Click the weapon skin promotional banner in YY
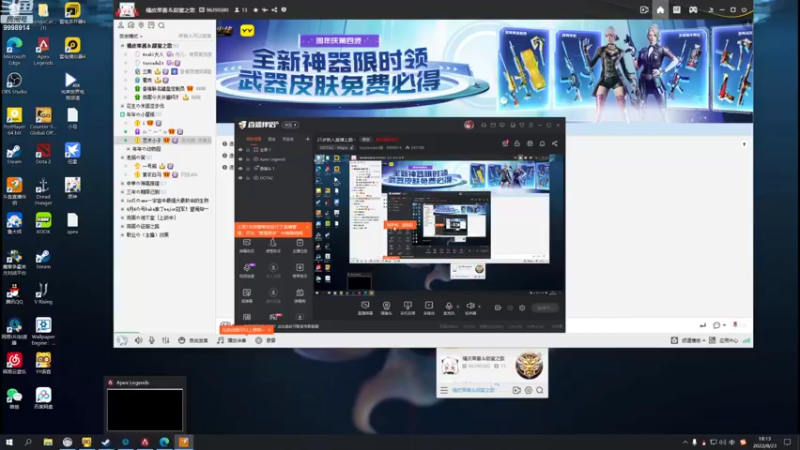Screen dimensions: 800x450 [484, 70]
